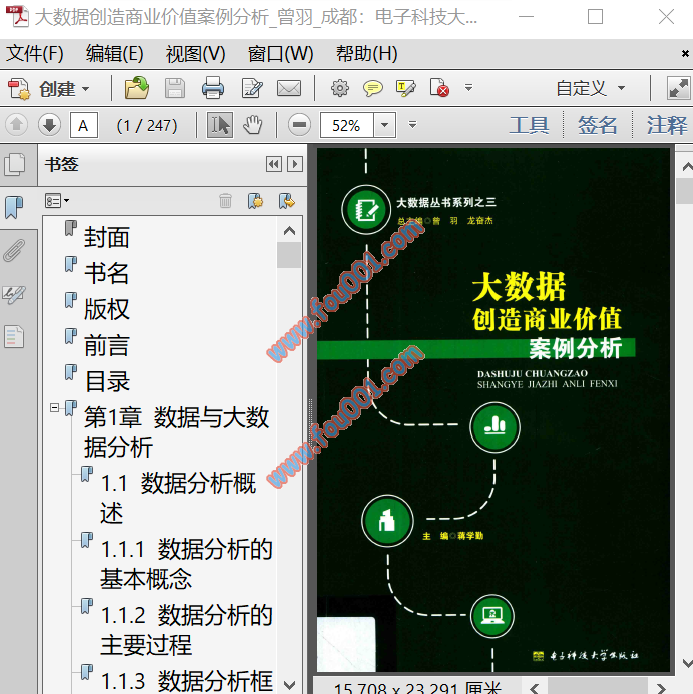The width and height of the screenshot is (693, 694).
Task: Open the Create dropdown arrow
Action: (85, 89)
